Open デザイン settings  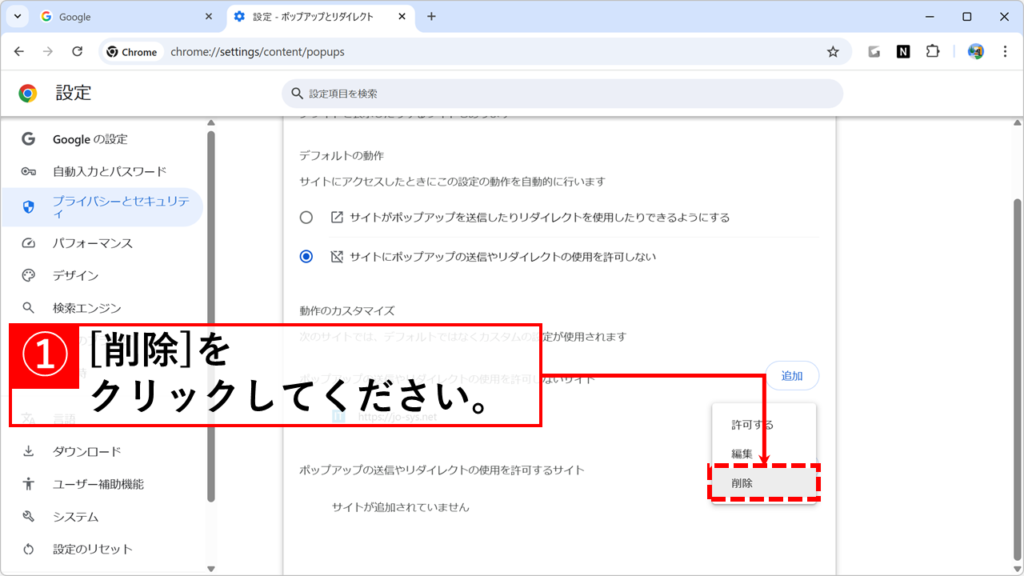coord(76,276)
